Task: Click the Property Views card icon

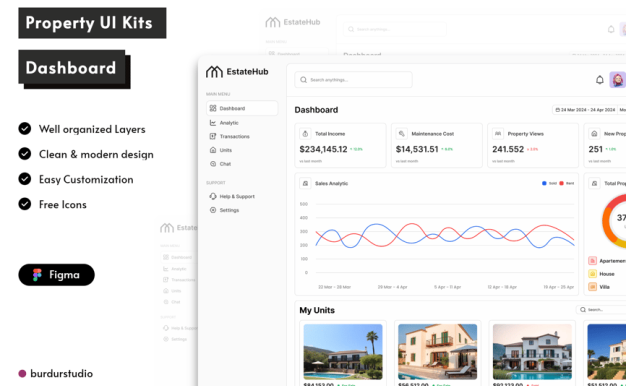Action: pyautogui.click(x=498, y=134)
